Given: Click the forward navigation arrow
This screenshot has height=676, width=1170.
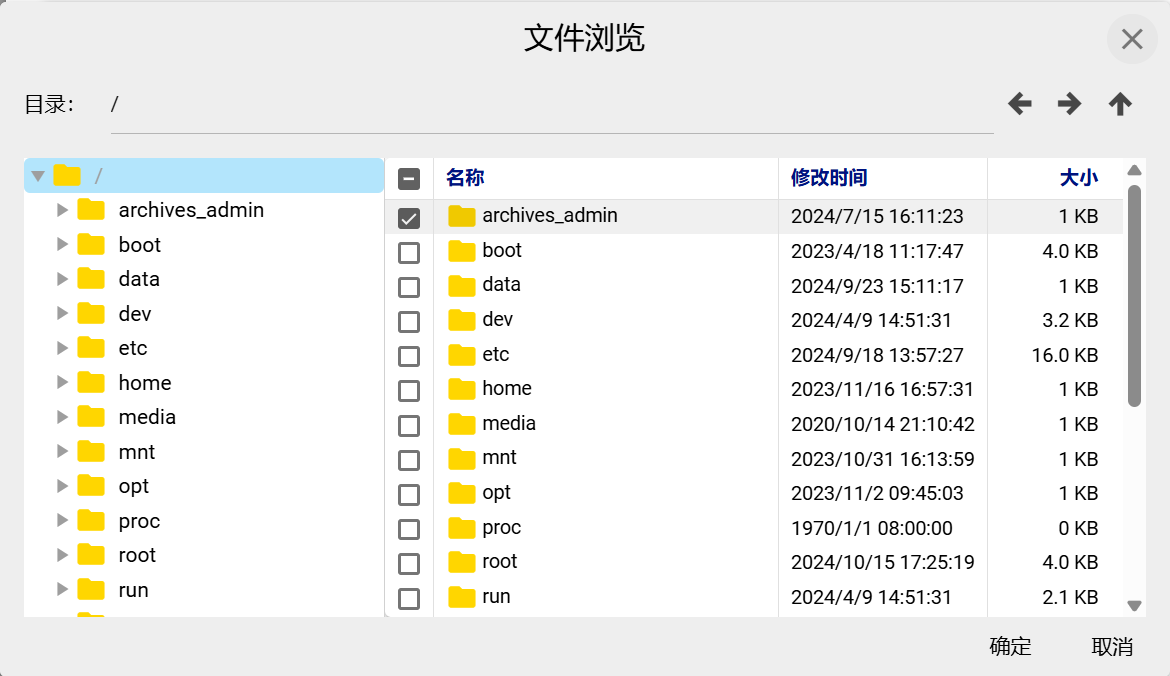Looking at the screenshot, I should tap(1069, 104).
